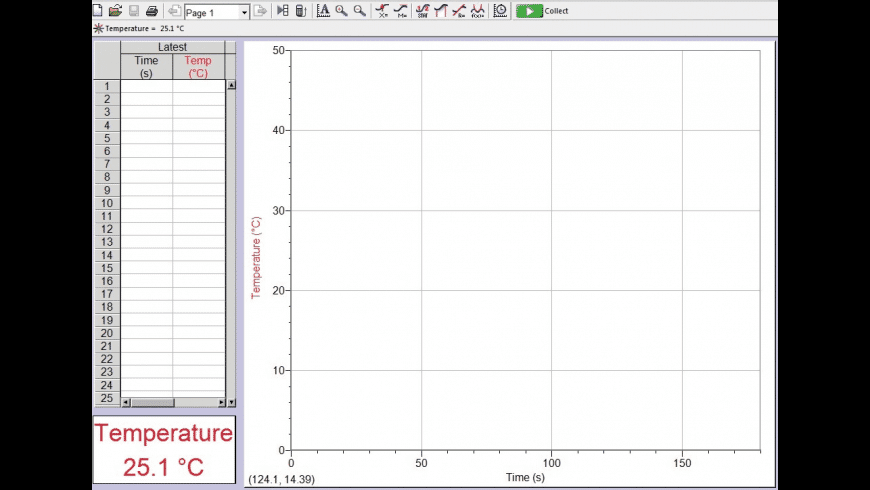Open a file using the folder icon

115,11
